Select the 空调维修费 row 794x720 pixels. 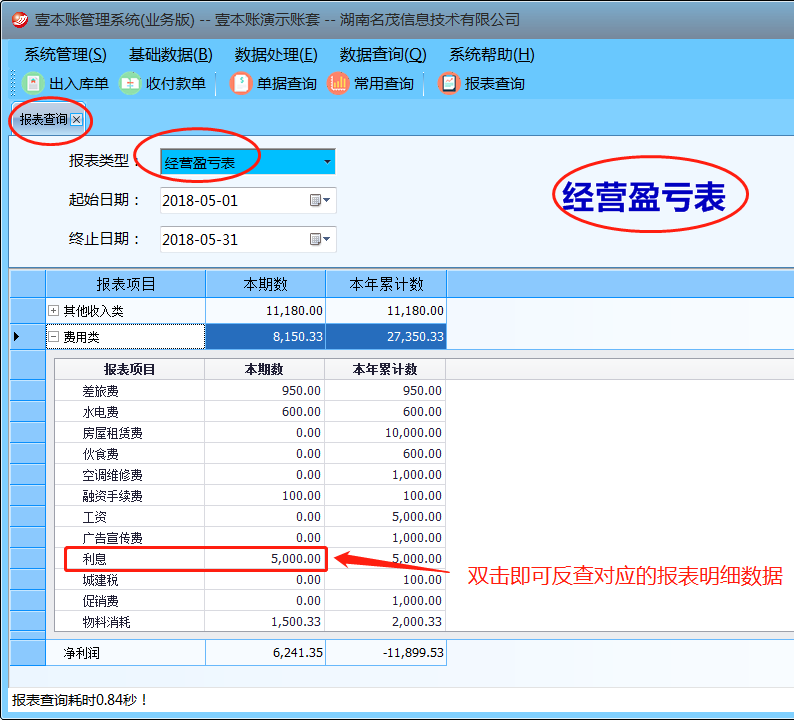(250, 475)
